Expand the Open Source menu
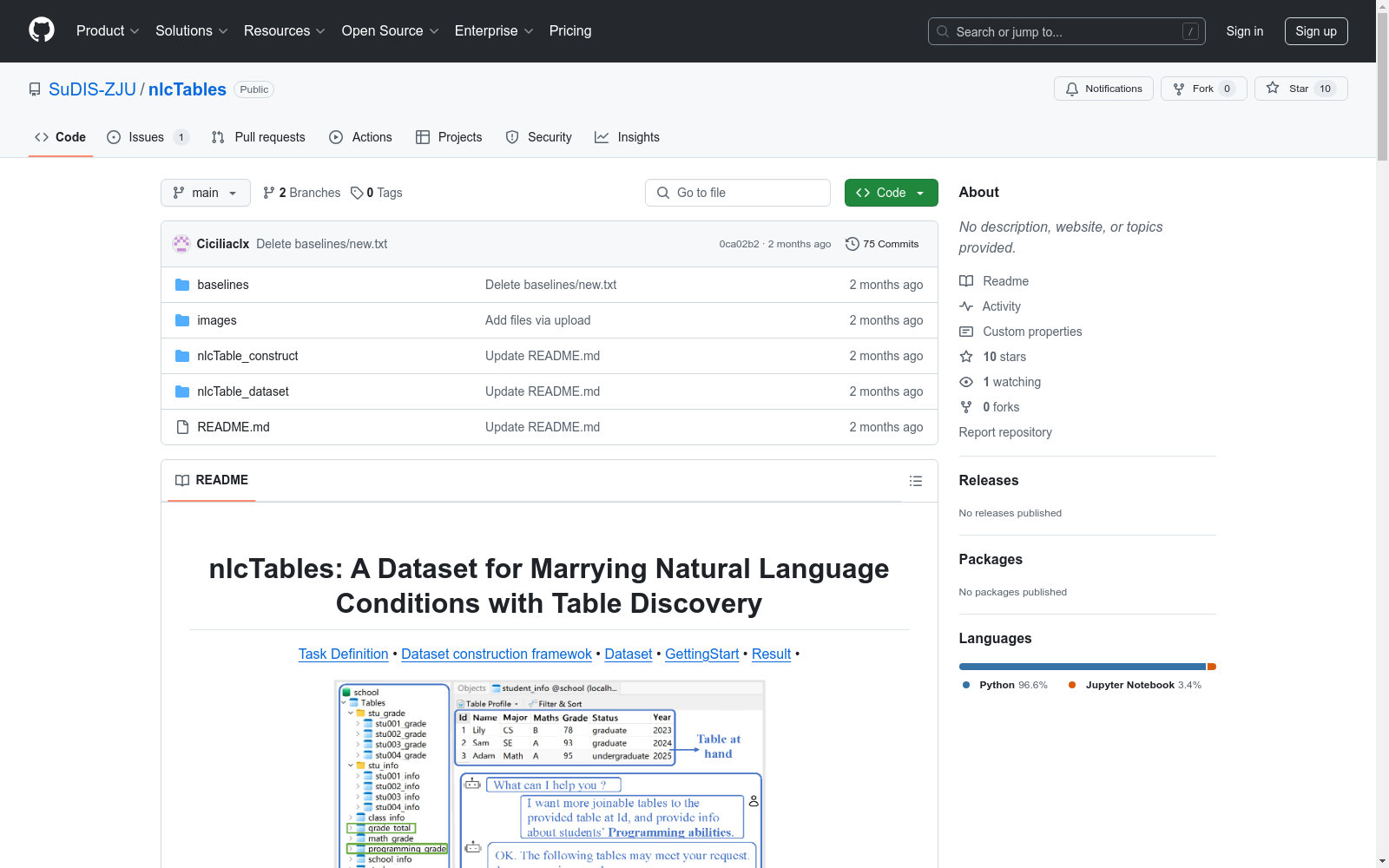This screenshot has width=1389, height=868. 391,30
